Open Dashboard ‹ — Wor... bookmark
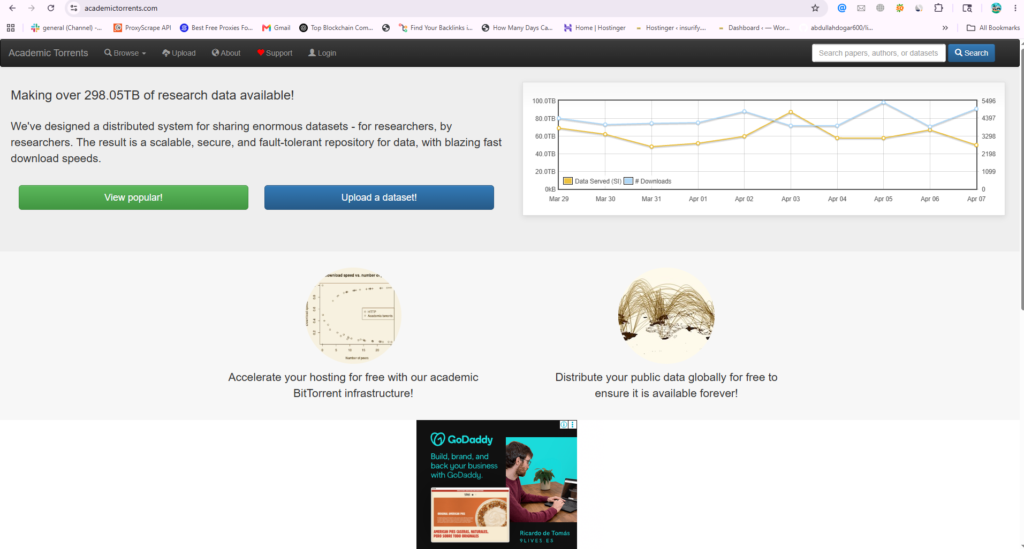This screenshot has height=549, width=1024. (754, 27)
